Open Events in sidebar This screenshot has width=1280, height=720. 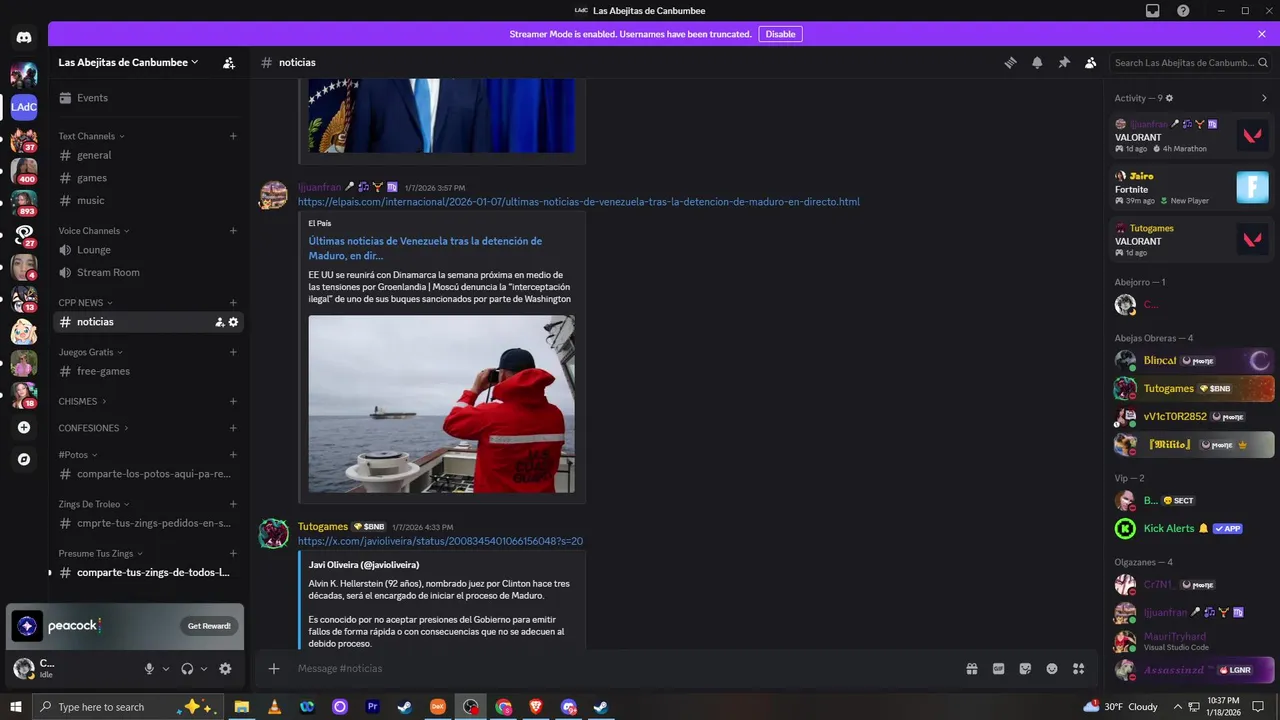pos(148,98)
